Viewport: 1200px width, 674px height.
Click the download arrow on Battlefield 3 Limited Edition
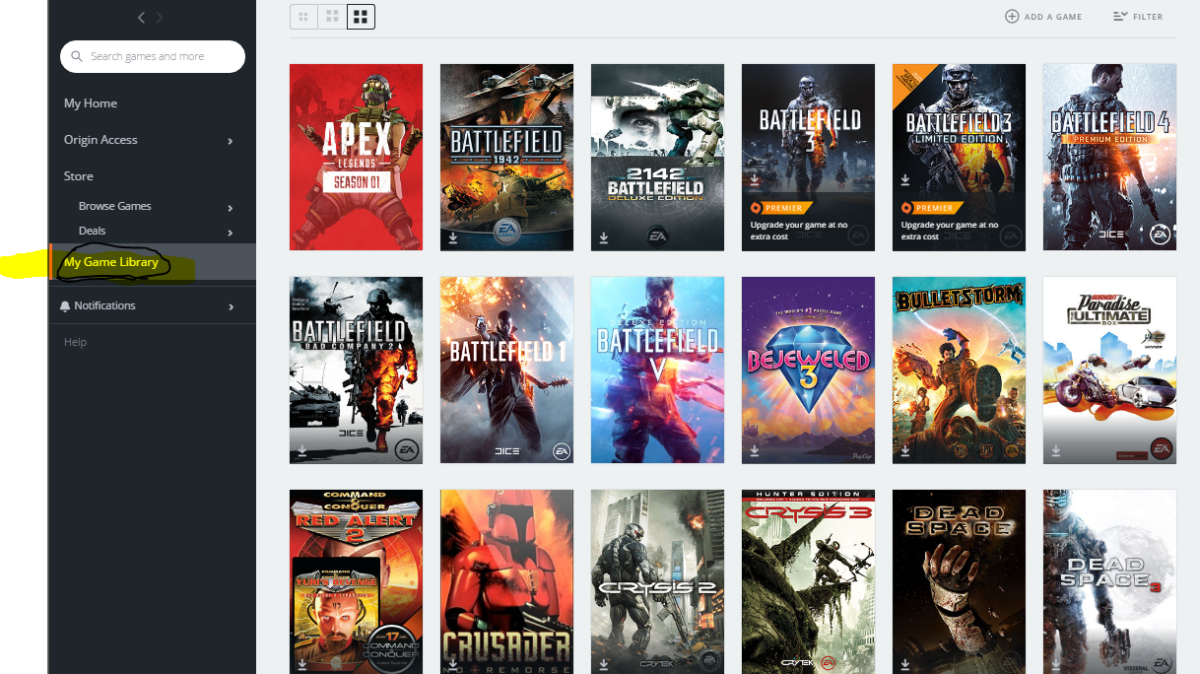point(905,181)
